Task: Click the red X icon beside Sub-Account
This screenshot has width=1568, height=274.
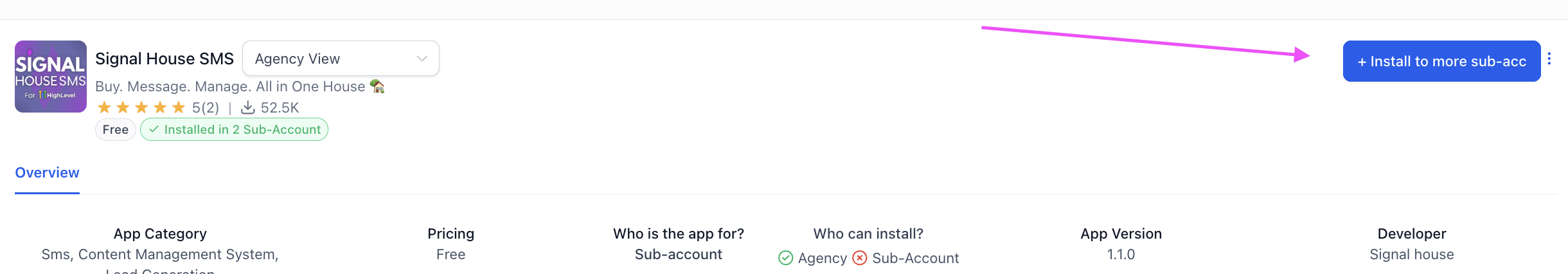Action: [x=859, y=258]
